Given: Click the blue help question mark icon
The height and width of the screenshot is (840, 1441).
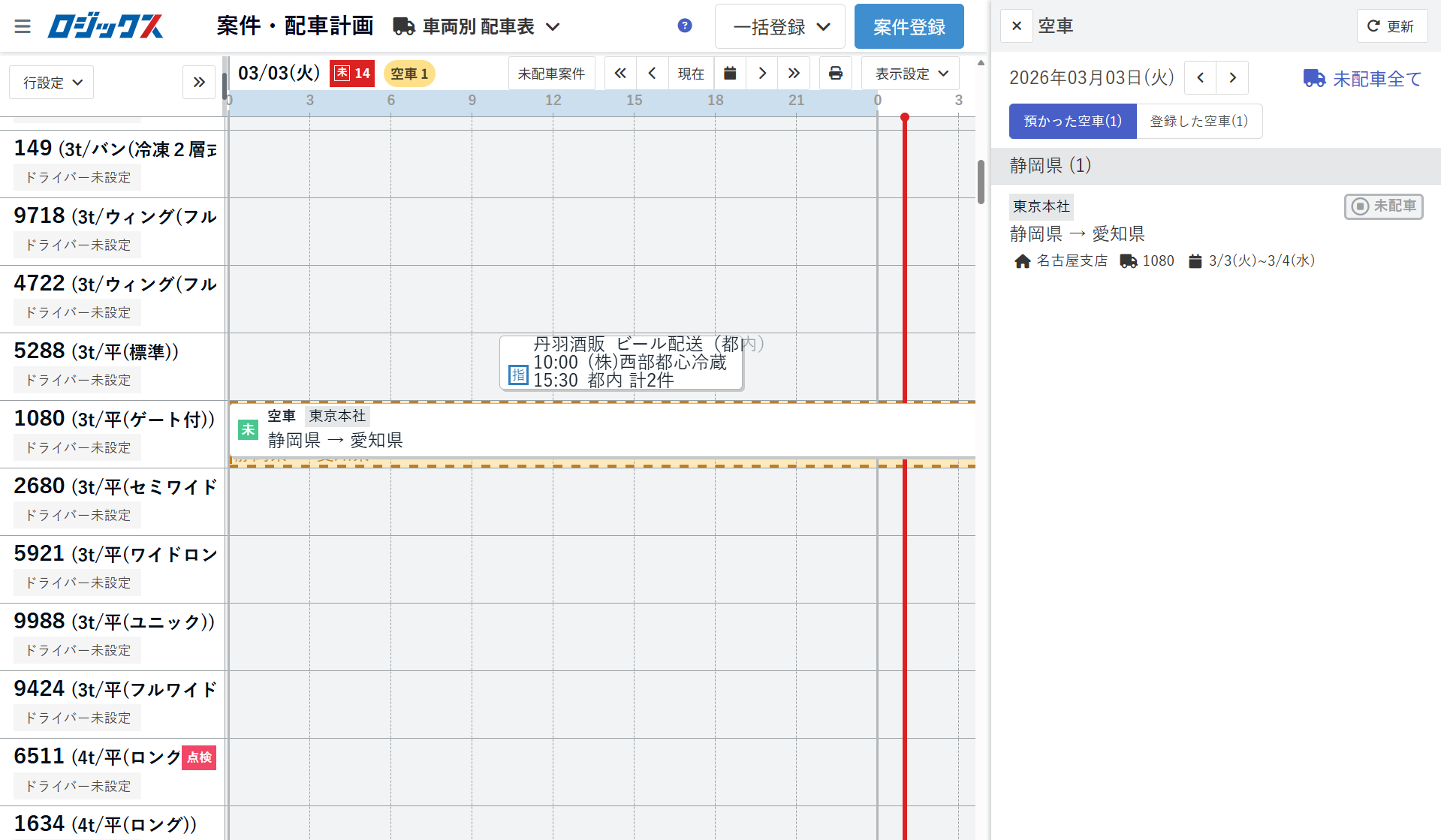Looking at the screenshot, I should coord(684,26).
